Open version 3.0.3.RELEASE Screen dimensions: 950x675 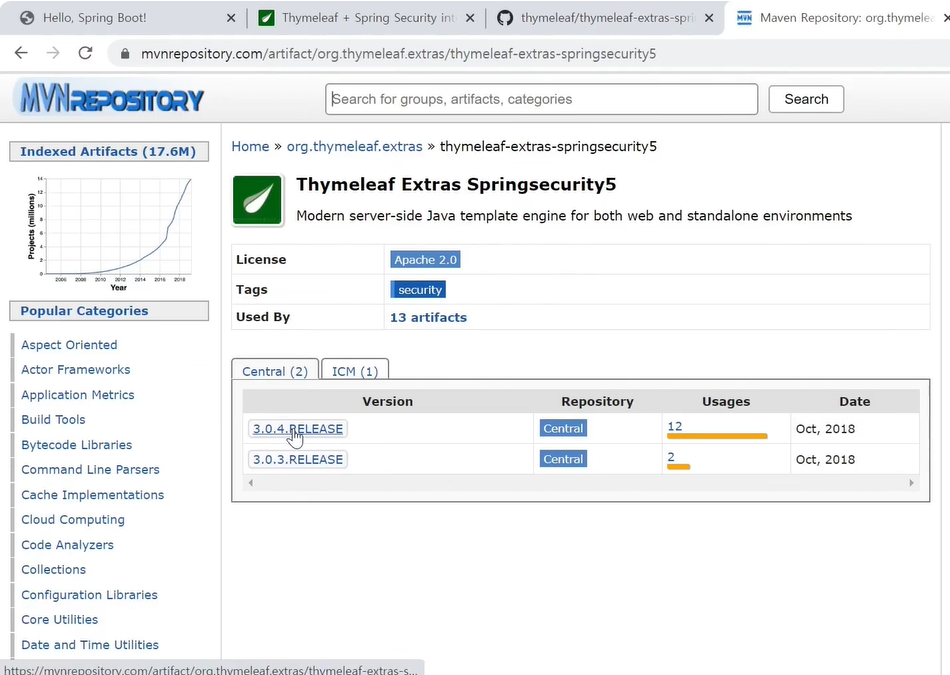297,459
